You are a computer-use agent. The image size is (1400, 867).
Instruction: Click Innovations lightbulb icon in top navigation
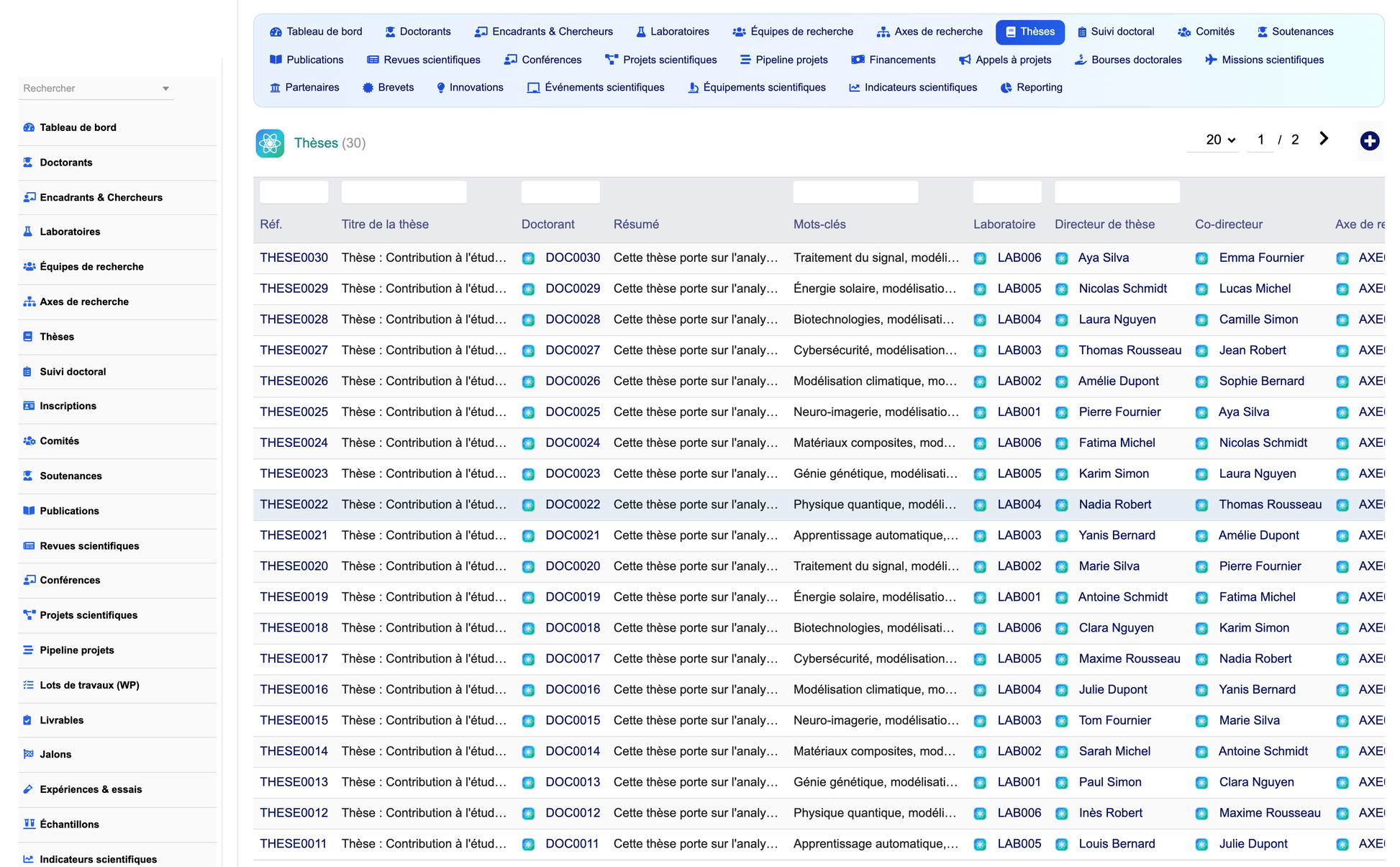[441, 88]
